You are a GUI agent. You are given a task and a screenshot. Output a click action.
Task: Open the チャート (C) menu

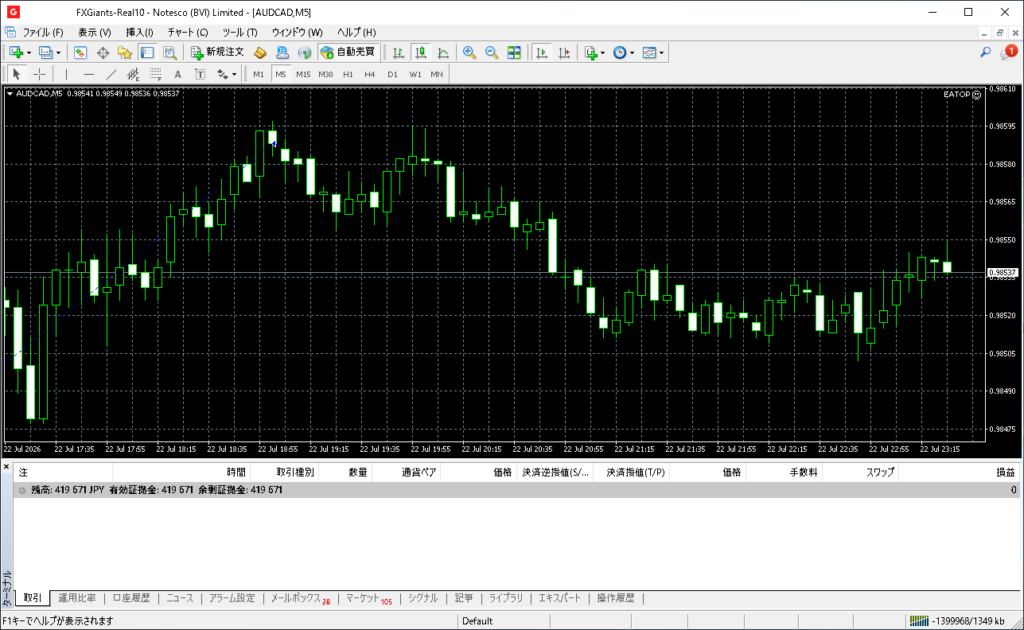click(187, 32)
